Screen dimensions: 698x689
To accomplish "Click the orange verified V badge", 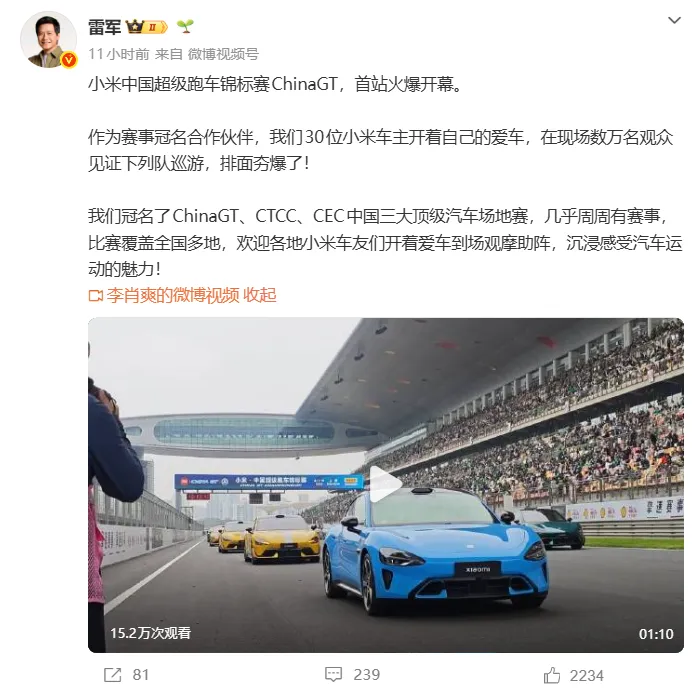I will coord(69,59).
